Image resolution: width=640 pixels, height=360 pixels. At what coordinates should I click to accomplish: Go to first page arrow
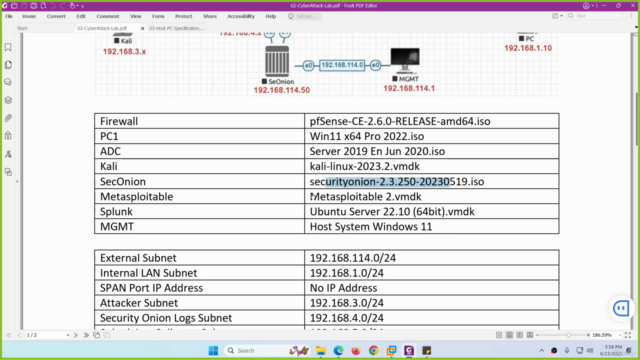click(x=9, y=335)
